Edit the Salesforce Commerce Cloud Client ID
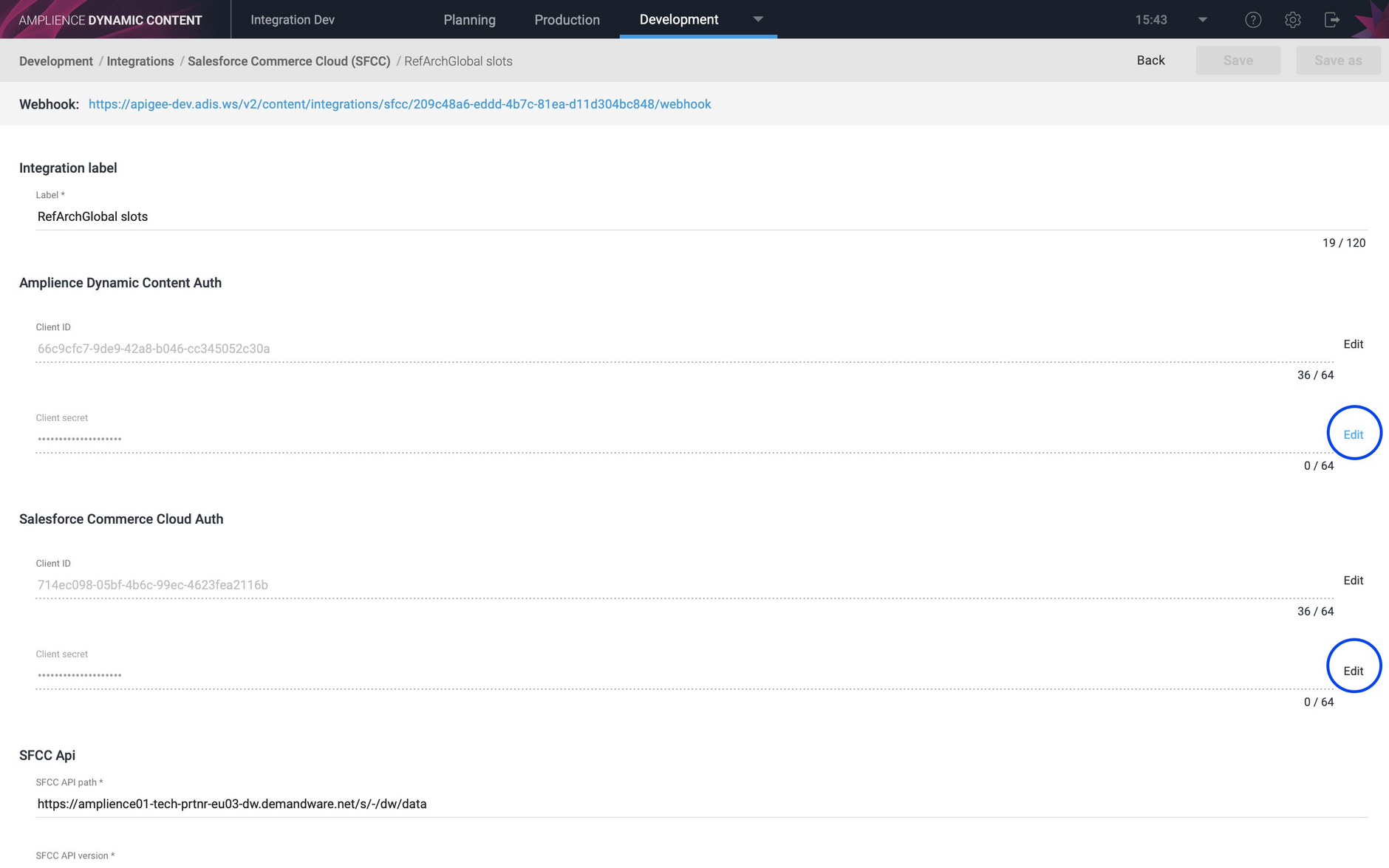Screen dimensions: 1389x868 coord(1353,581)
